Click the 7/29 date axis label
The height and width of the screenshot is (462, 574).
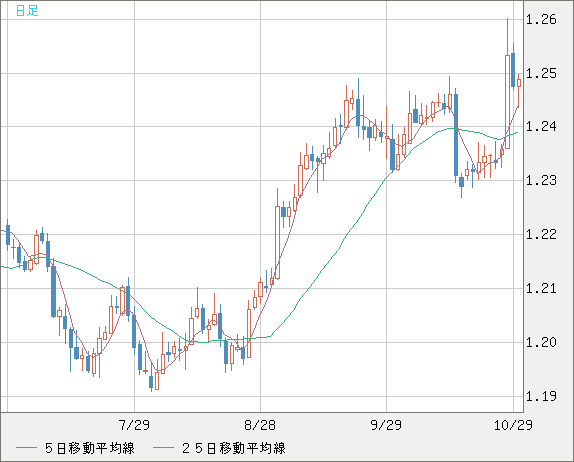(134, 425)
